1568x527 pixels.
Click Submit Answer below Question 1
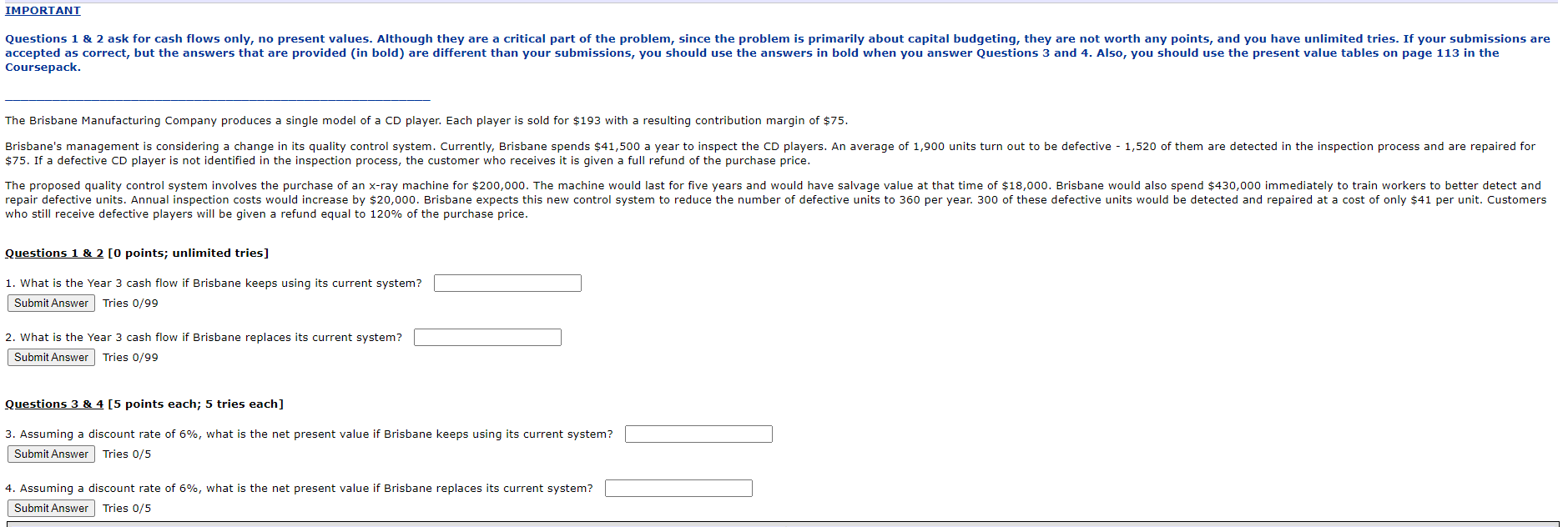[50, 303]
